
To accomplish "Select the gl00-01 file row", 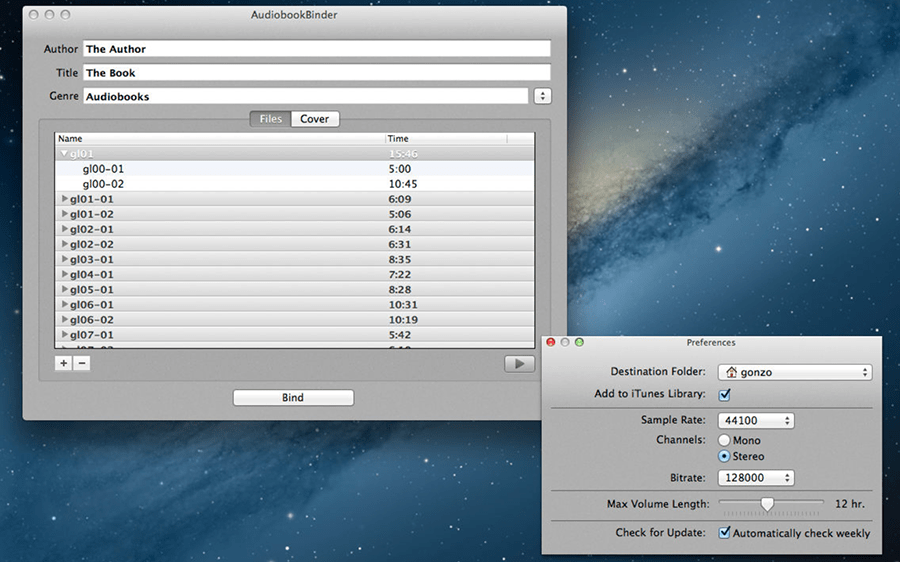I will 294,169.
